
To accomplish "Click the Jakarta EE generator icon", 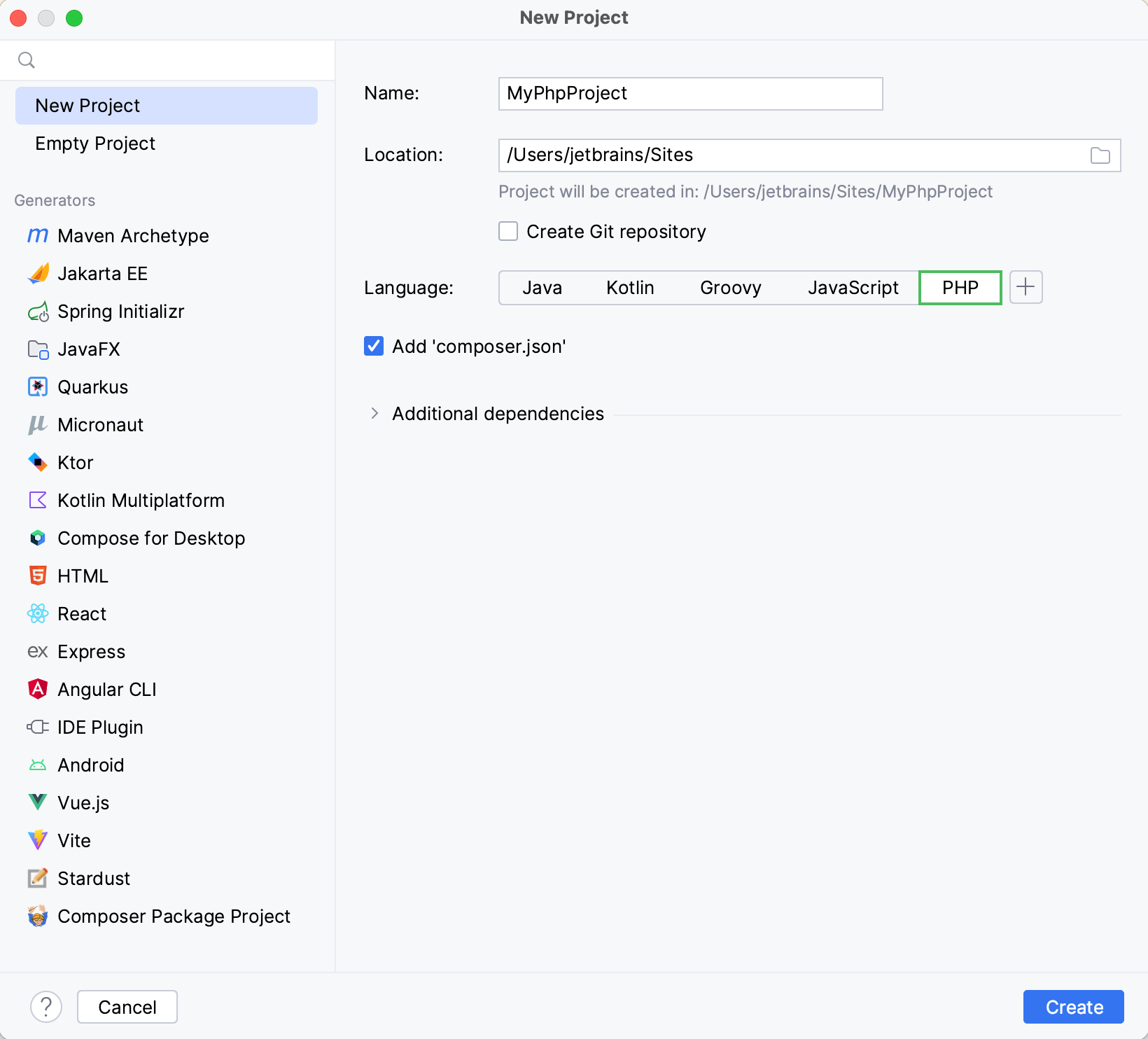I will [x=38, y=274].
